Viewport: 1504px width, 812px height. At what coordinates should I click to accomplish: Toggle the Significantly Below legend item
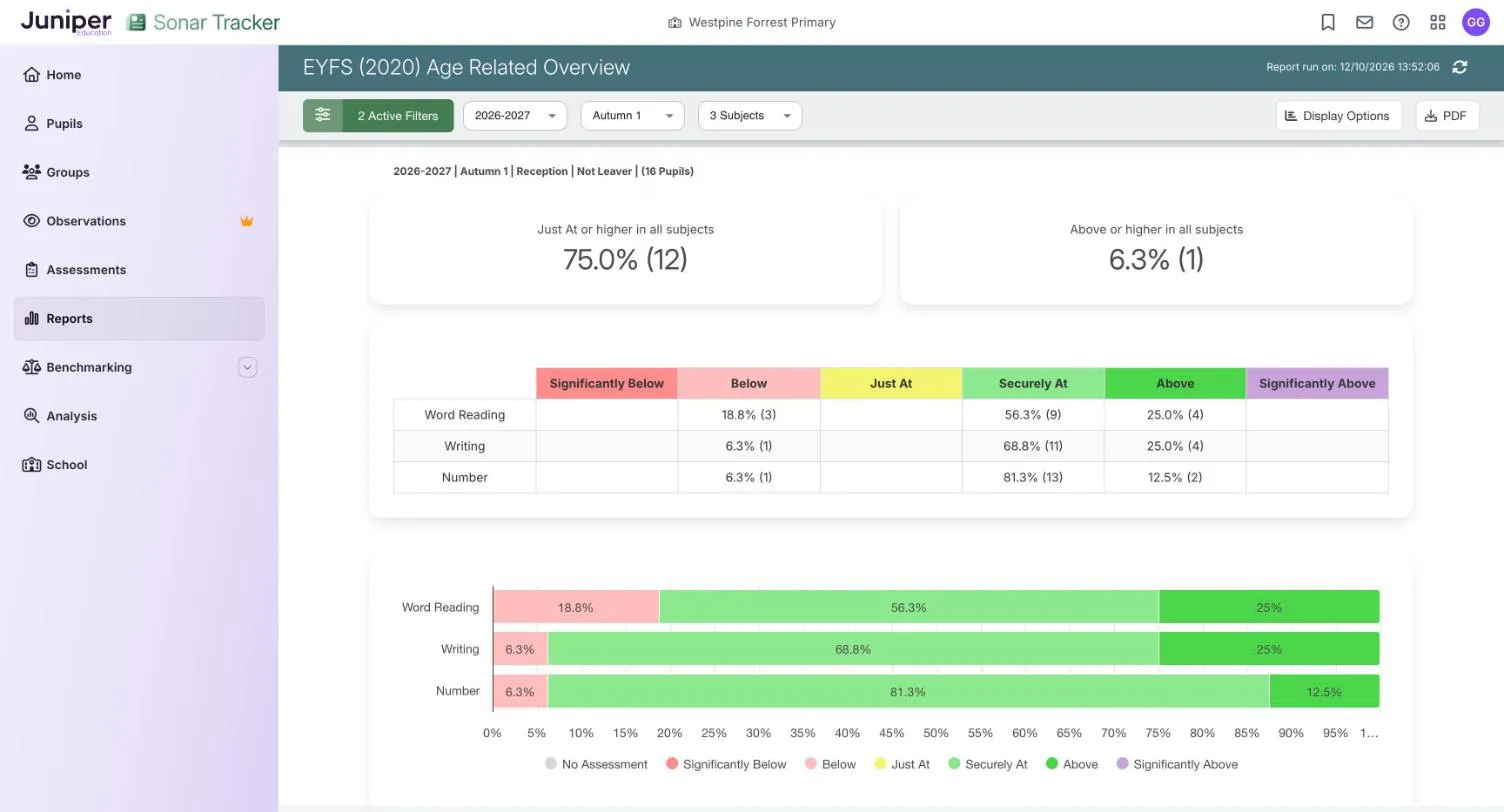tap(726, 764)
